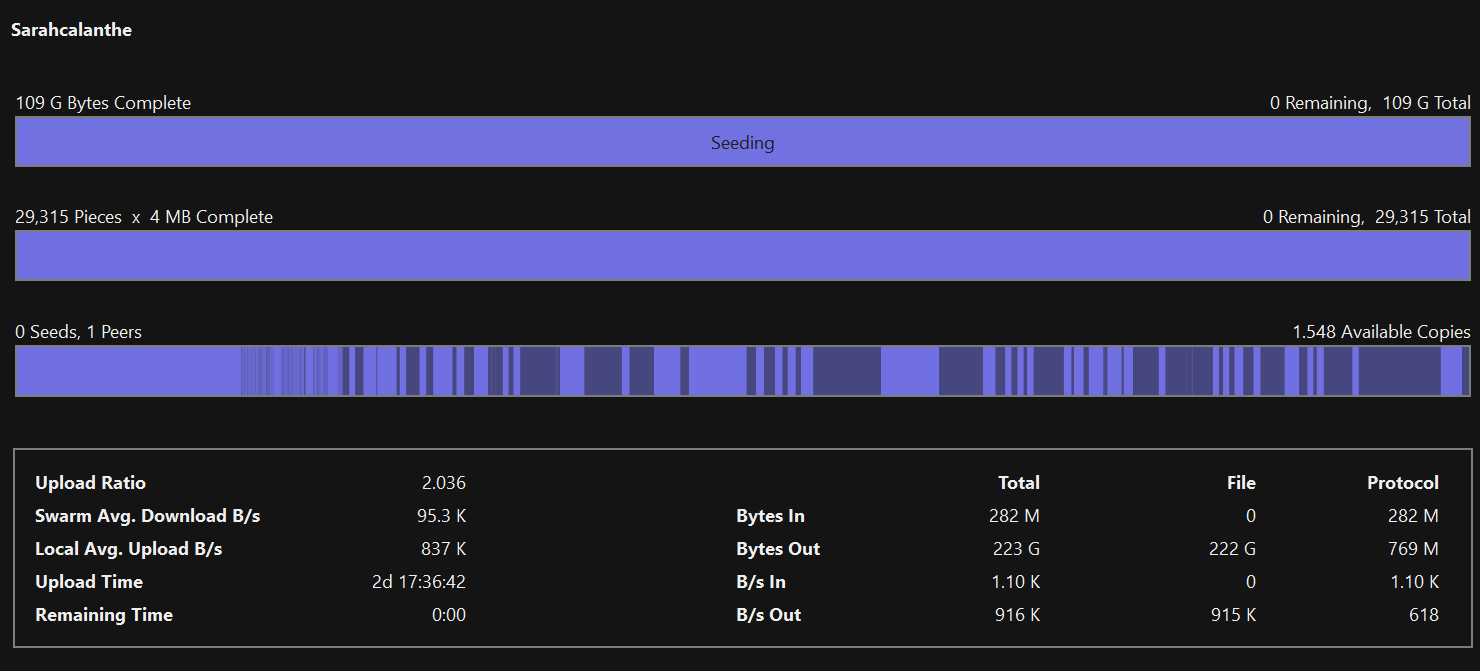The image size is (1480, 671).
Task: Click "0 Remaining, 29,315 Total" text
Action: (1367, 217)
